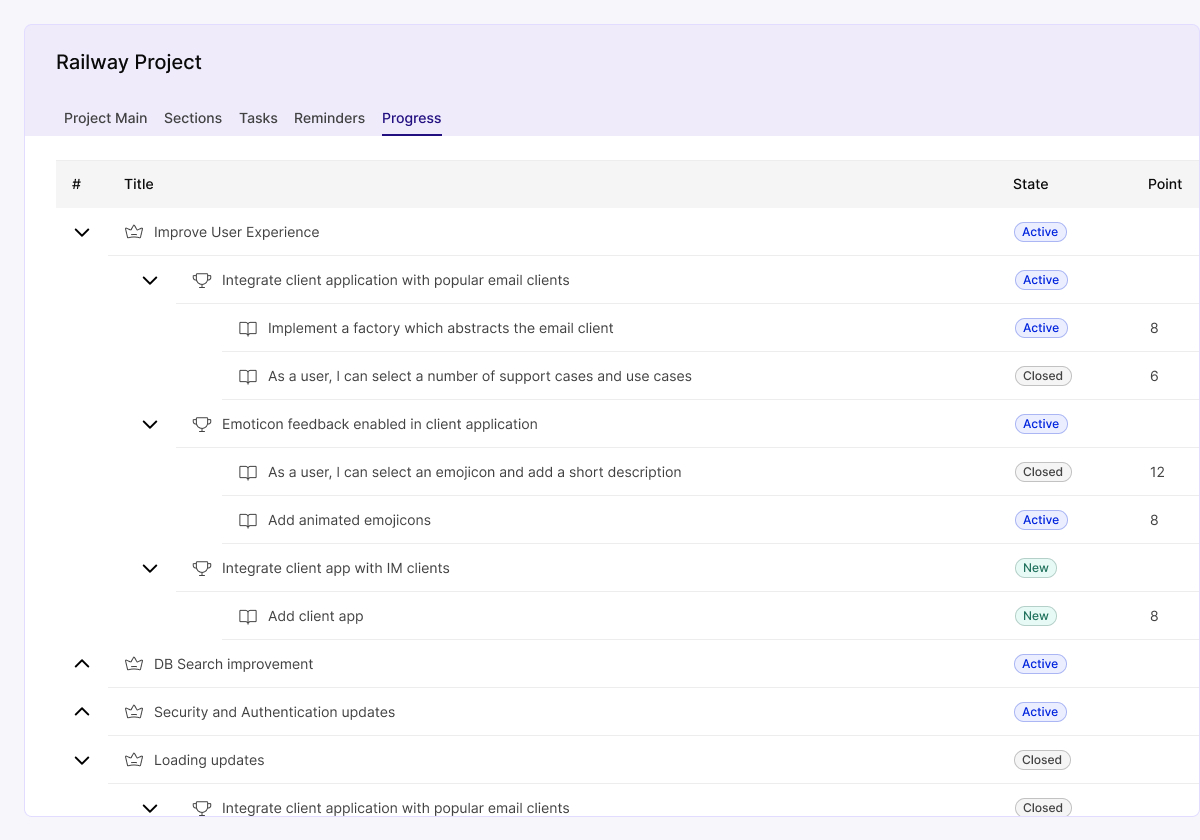The width and height of the screenshot is (1200, 840).
Task: Open the Project Main tab
Action: pyautogui.click(x=106, y=118)
